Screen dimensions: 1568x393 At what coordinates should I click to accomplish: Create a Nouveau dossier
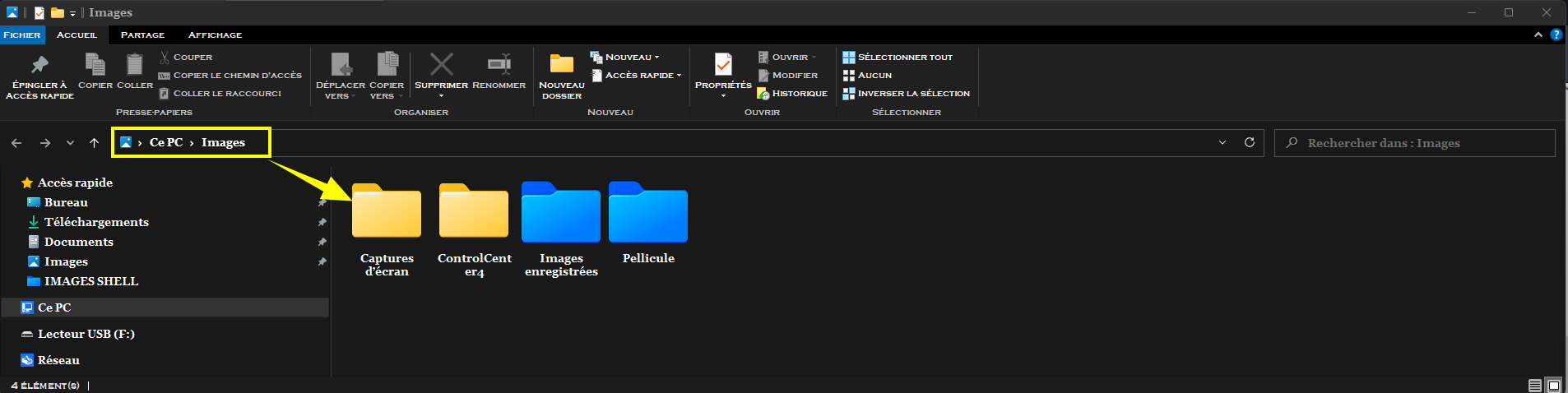[562, 76]
